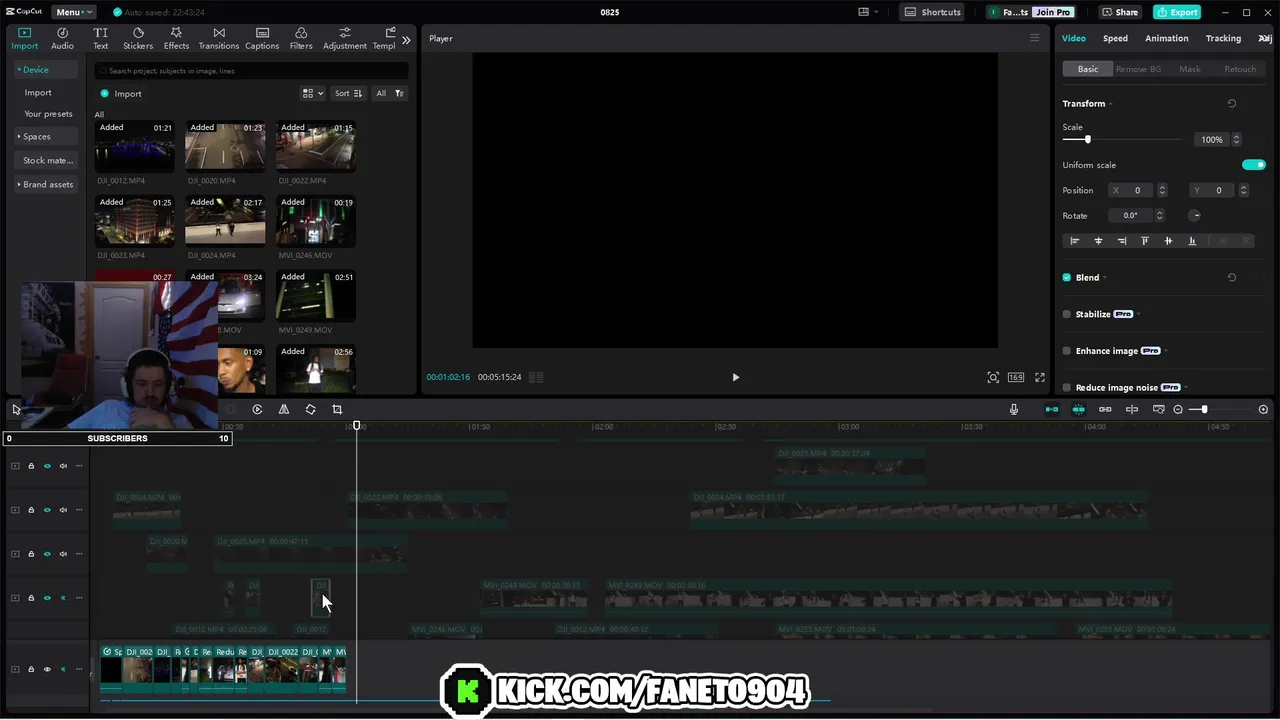Viewport: 1280px width, 720px height.
Task: Select the Basic sub-tab
Action: click(x=1088, y=69)
